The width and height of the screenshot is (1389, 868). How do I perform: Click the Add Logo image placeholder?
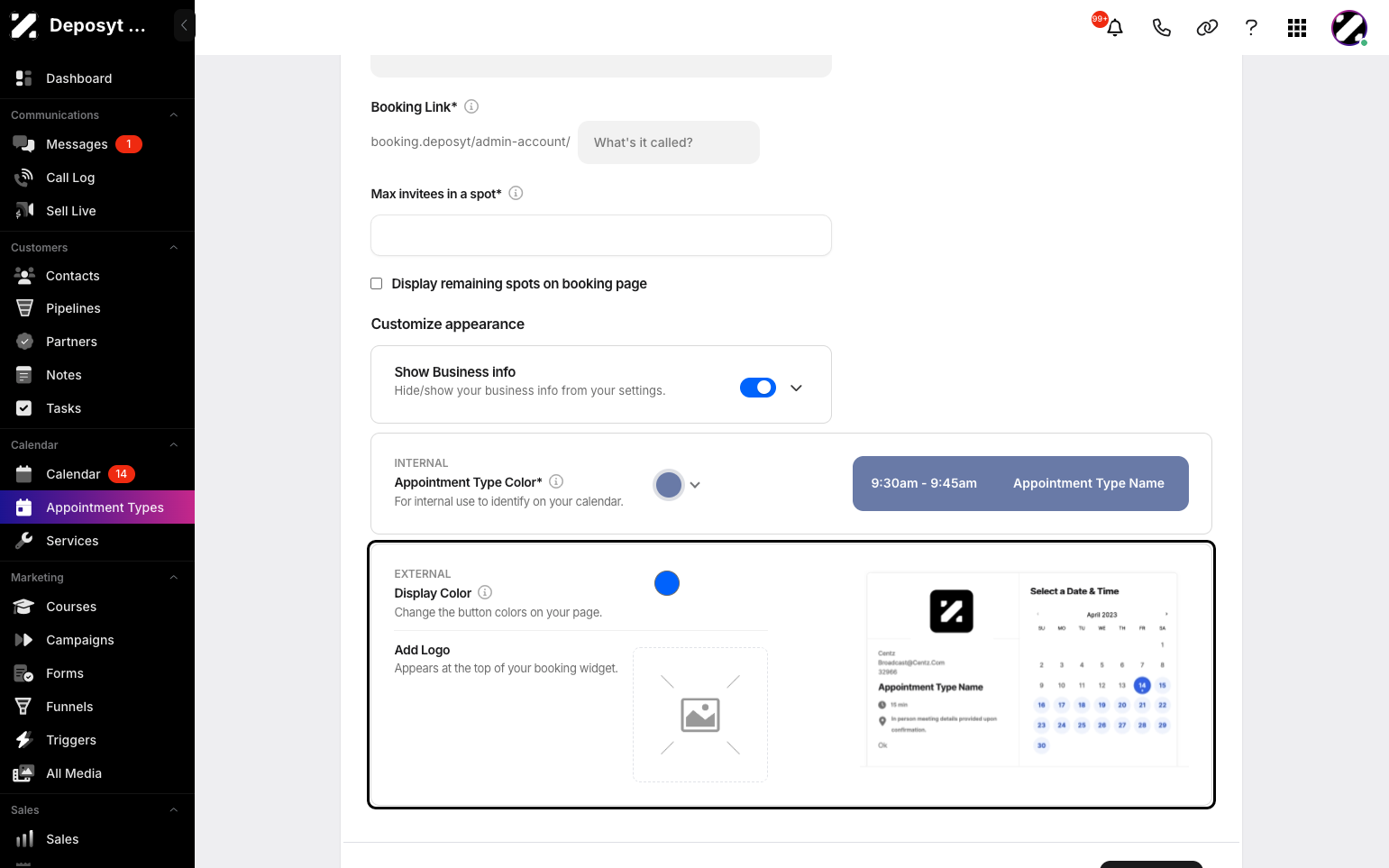700,715
